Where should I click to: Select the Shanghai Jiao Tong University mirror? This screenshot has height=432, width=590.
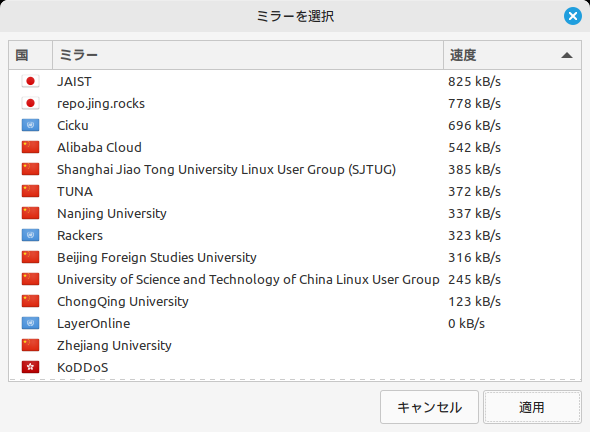click(x=295, y=169)
